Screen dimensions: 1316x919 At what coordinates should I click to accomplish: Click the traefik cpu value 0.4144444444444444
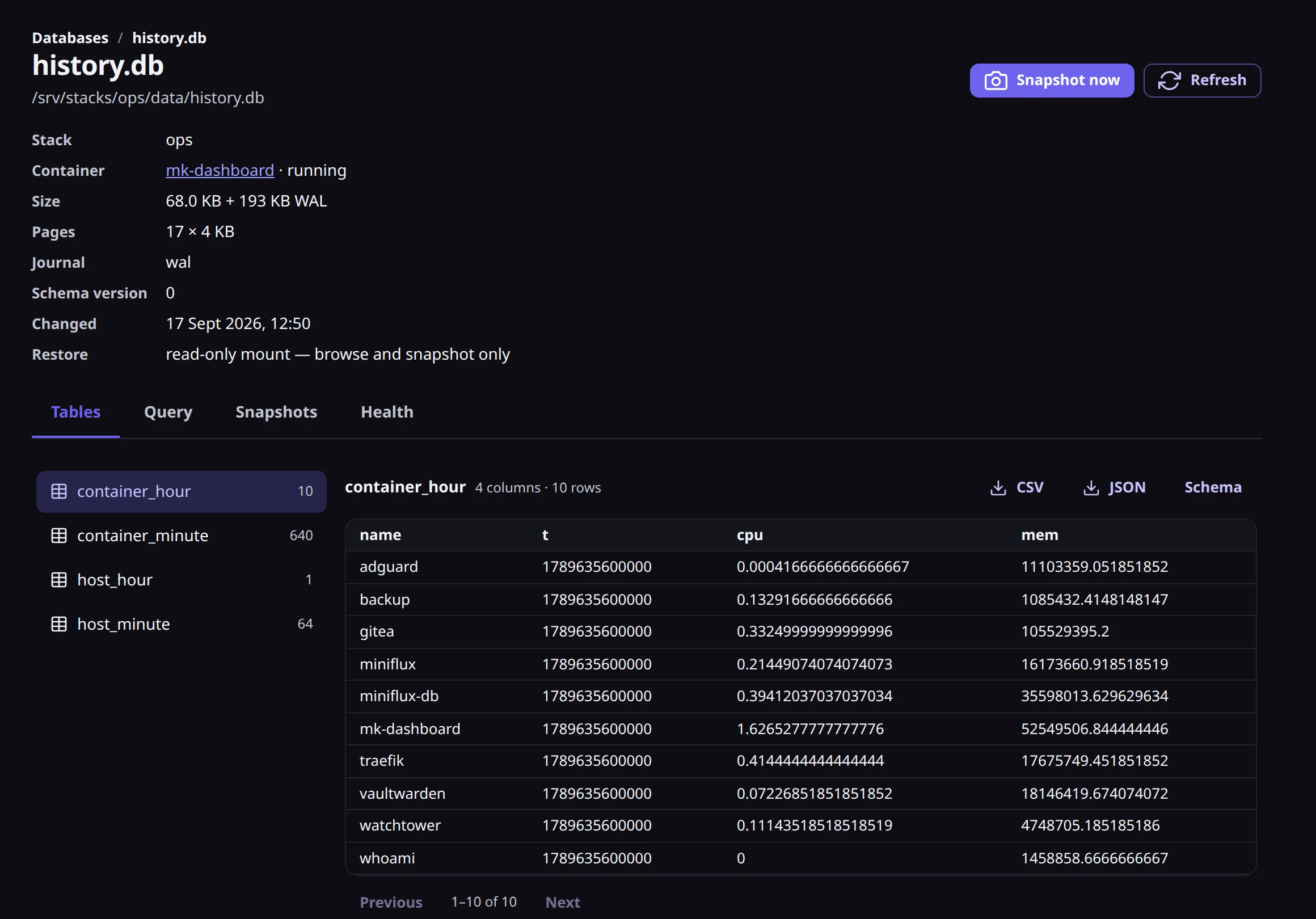pos(810,760)
